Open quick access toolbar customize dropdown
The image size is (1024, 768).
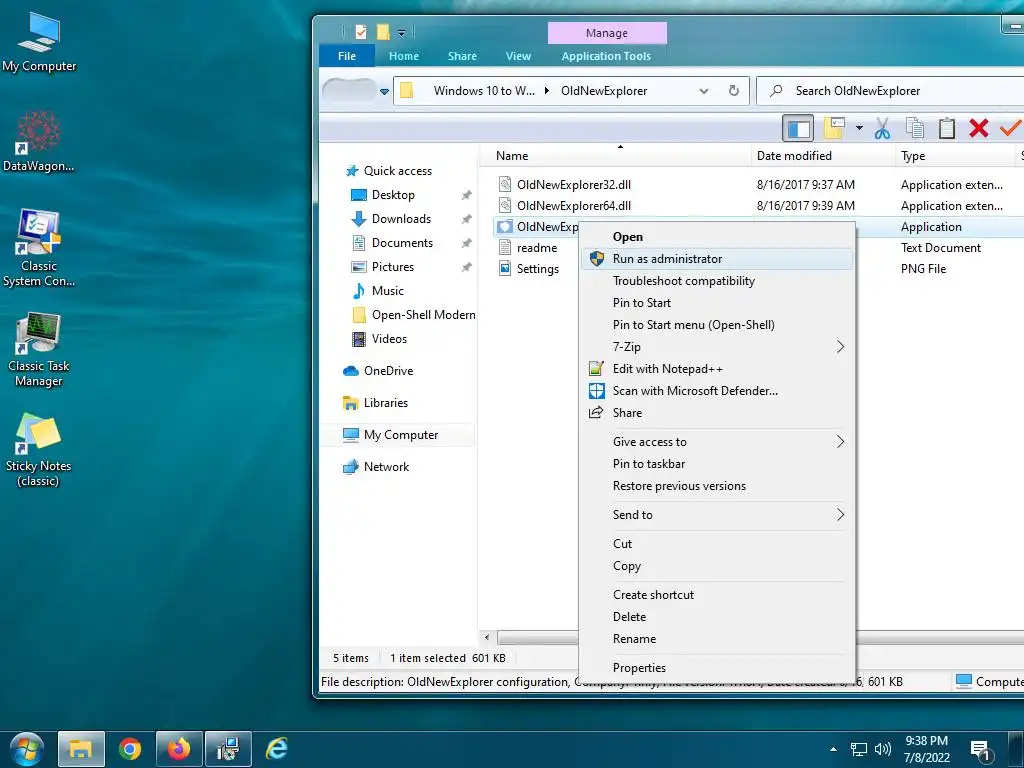[x=402, y=32]
